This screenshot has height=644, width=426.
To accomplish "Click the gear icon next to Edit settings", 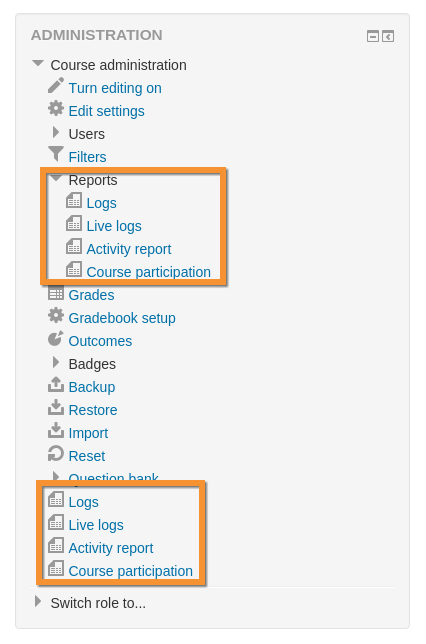I will 56,109.
